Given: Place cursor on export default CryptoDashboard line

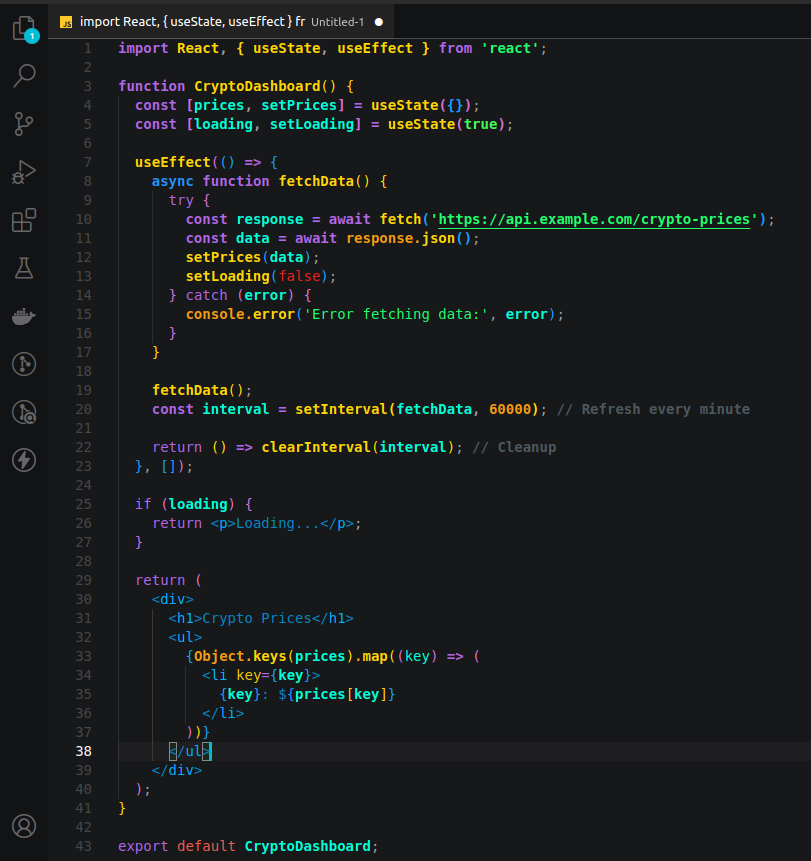Looking at the screenshot, I should 248,846.
